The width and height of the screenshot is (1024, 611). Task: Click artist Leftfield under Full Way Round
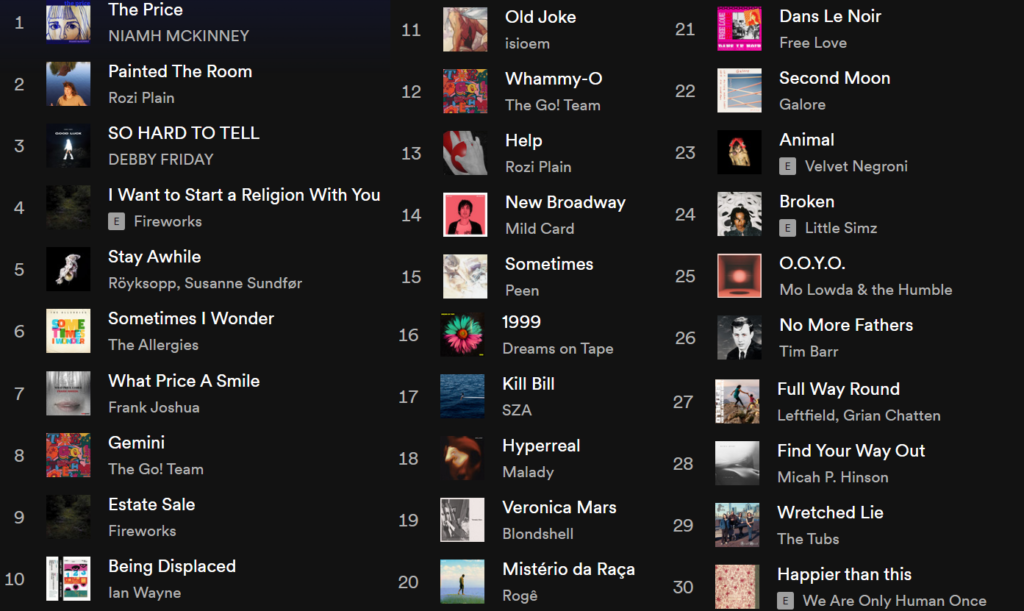coord(806,415)
